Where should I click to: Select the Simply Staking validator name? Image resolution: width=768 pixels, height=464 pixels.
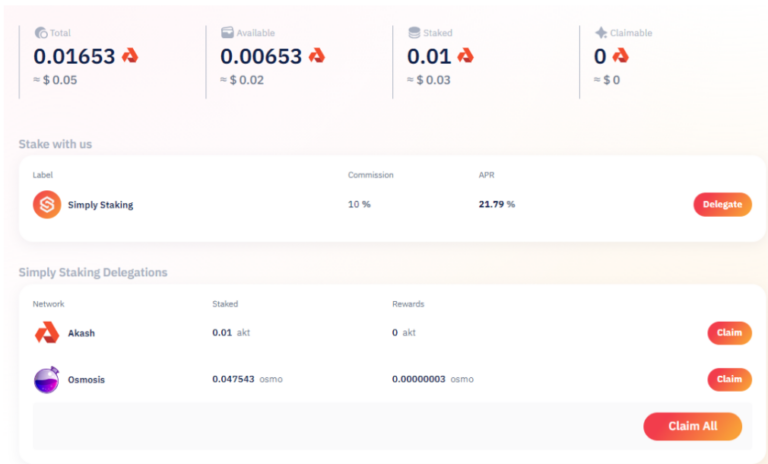coord(100,205)
